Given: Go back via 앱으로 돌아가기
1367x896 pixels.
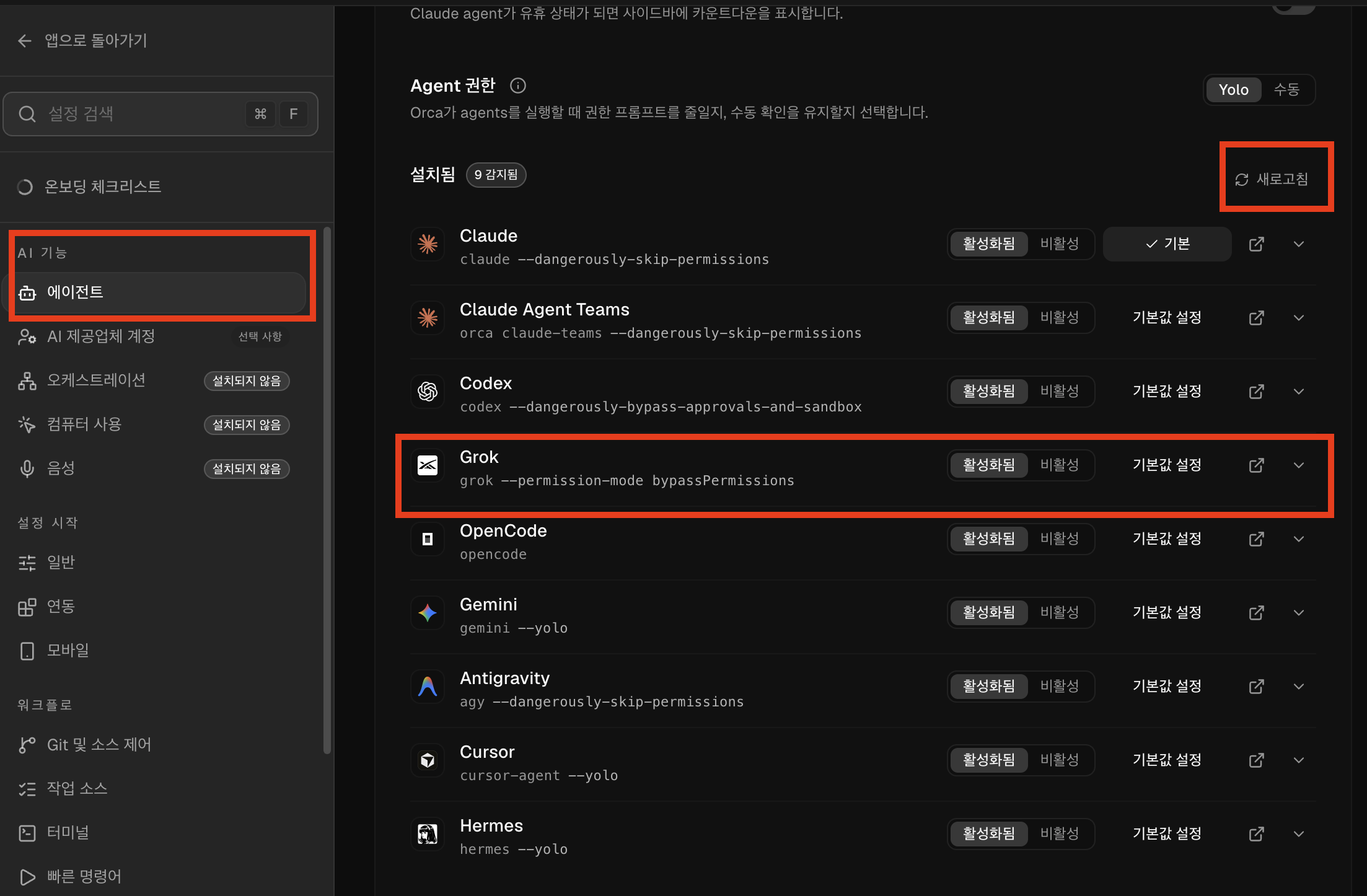Looking at the screenshot, I should coord(83,41).
